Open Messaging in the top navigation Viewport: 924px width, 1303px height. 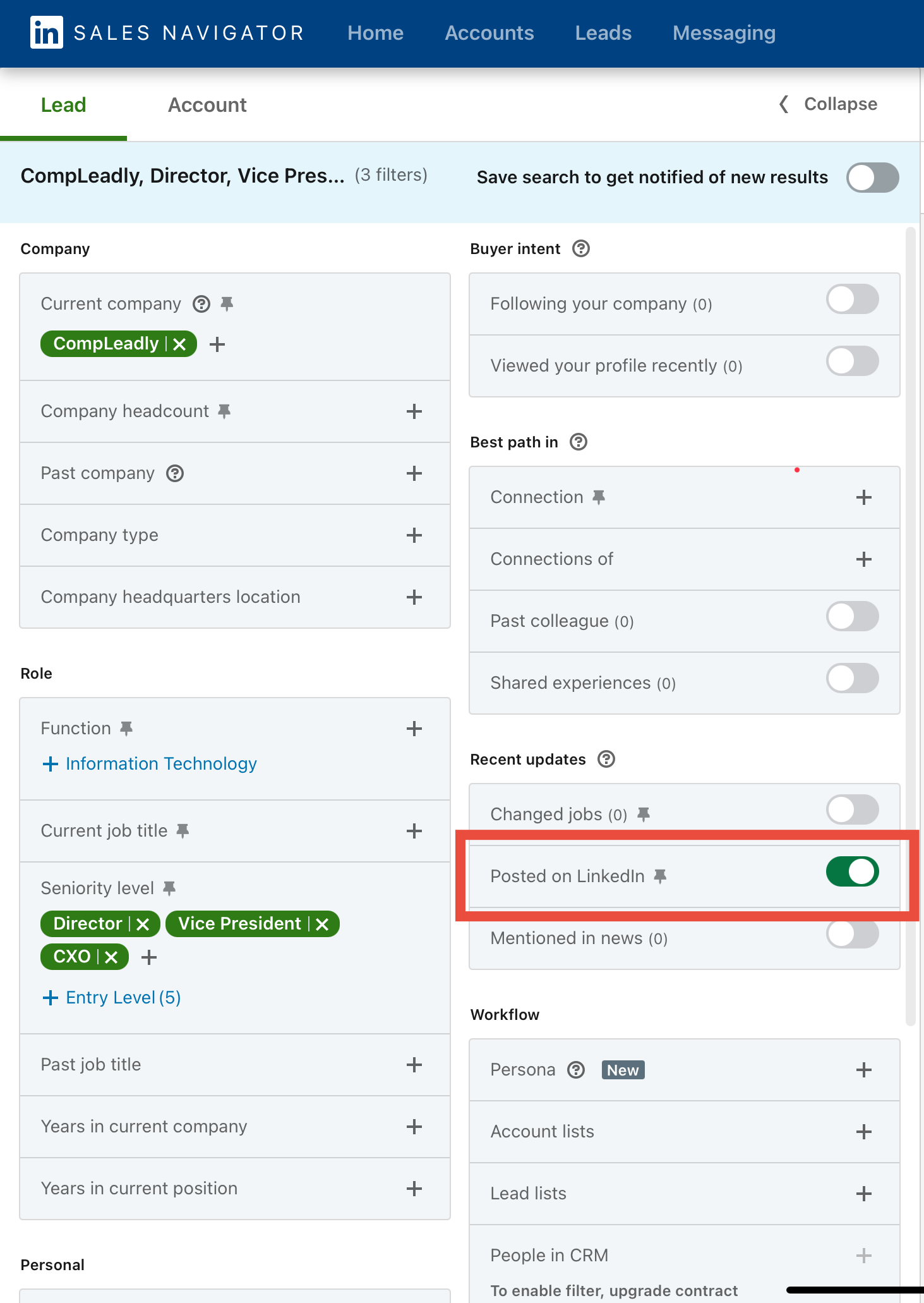coord(724,33)
